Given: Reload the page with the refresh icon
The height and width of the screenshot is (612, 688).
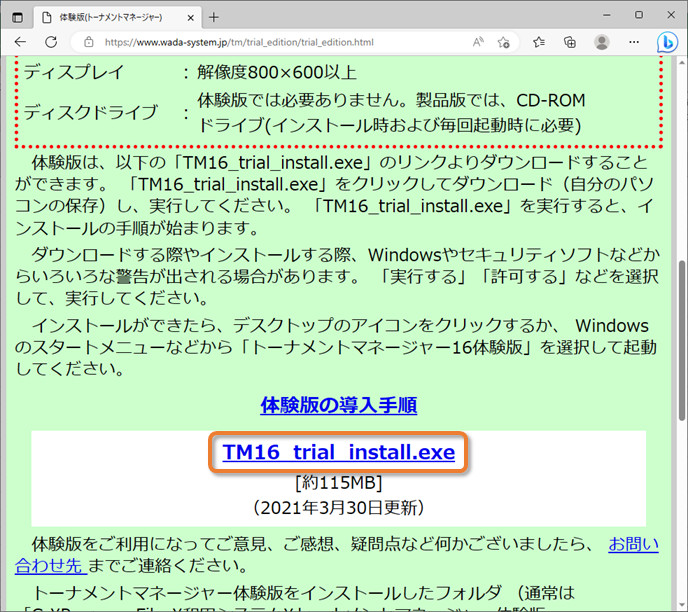Looking at the screenshot, I should tap(54, 42).
